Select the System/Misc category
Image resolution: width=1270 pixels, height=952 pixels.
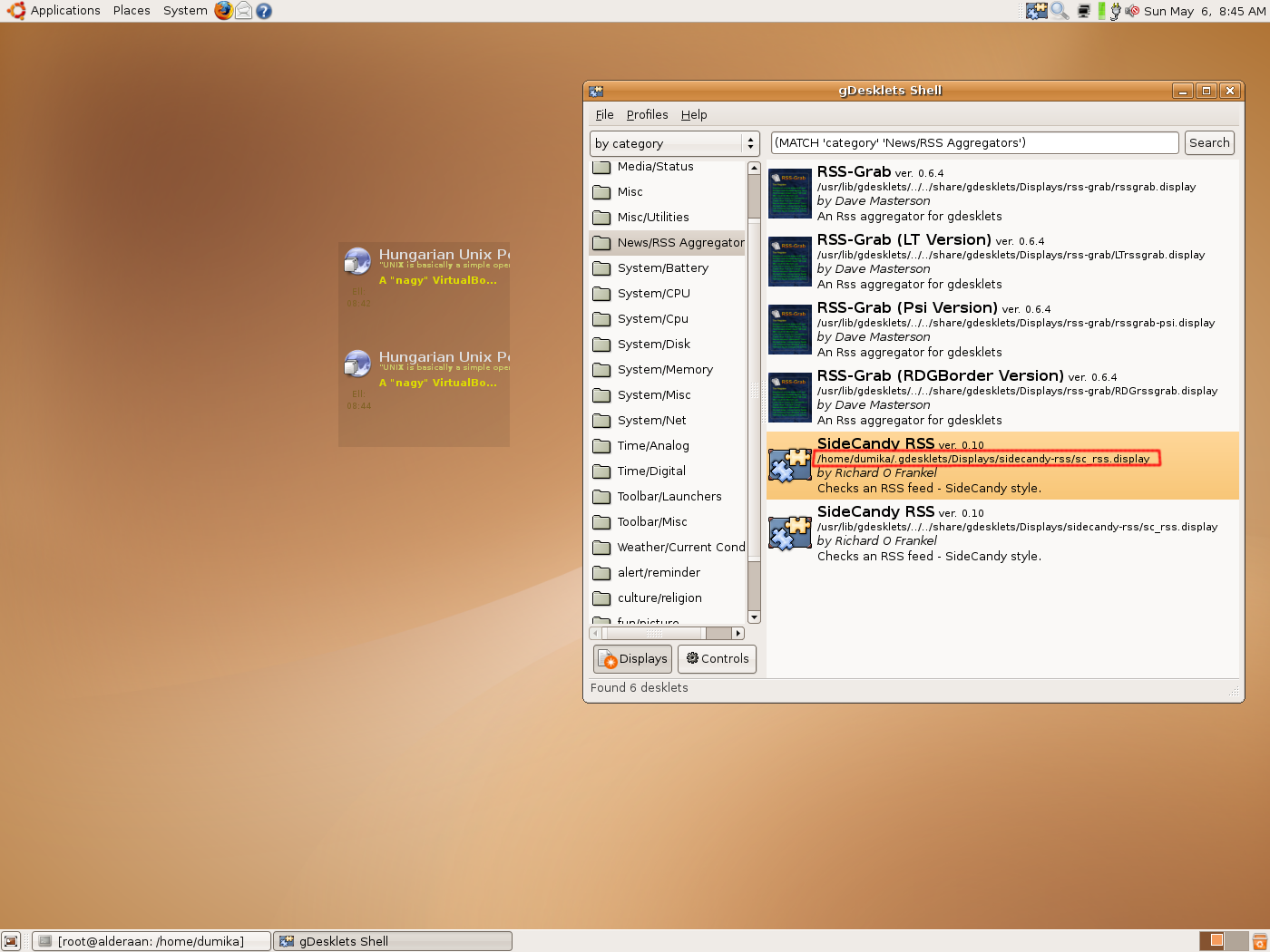(x=668, y=395)
